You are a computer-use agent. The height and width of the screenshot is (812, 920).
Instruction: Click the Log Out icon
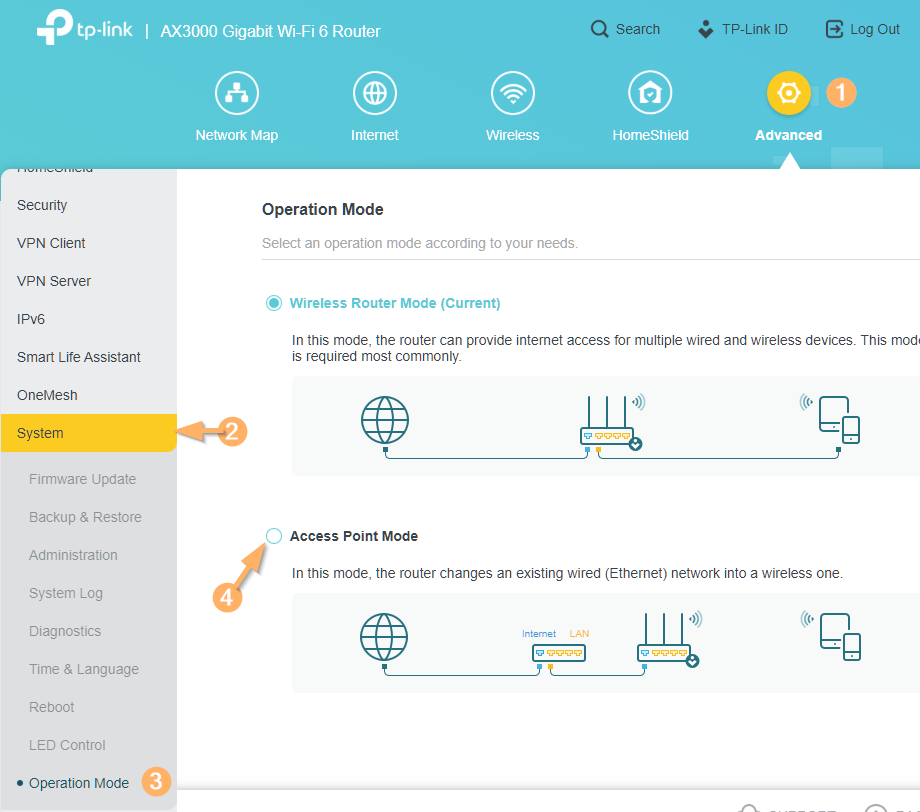[834, 29]
